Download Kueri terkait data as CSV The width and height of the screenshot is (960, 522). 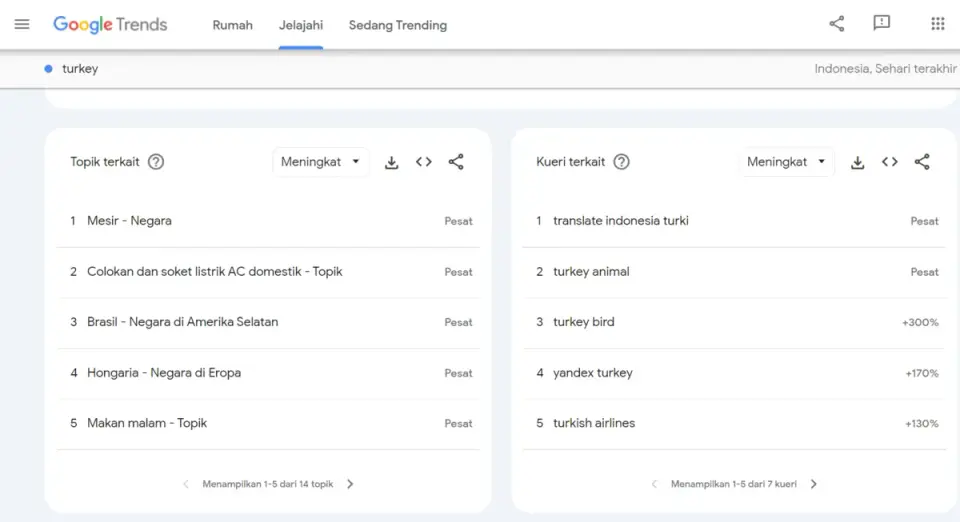tap(857, 162)
